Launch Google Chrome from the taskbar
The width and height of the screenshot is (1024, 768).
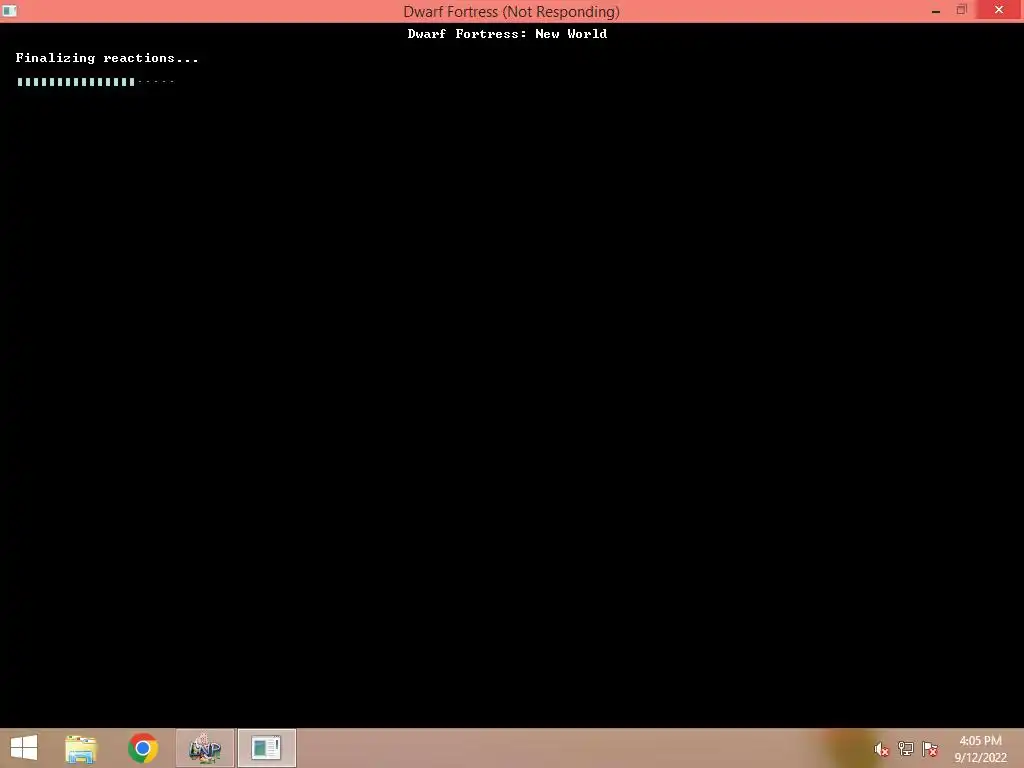point(143,748)
